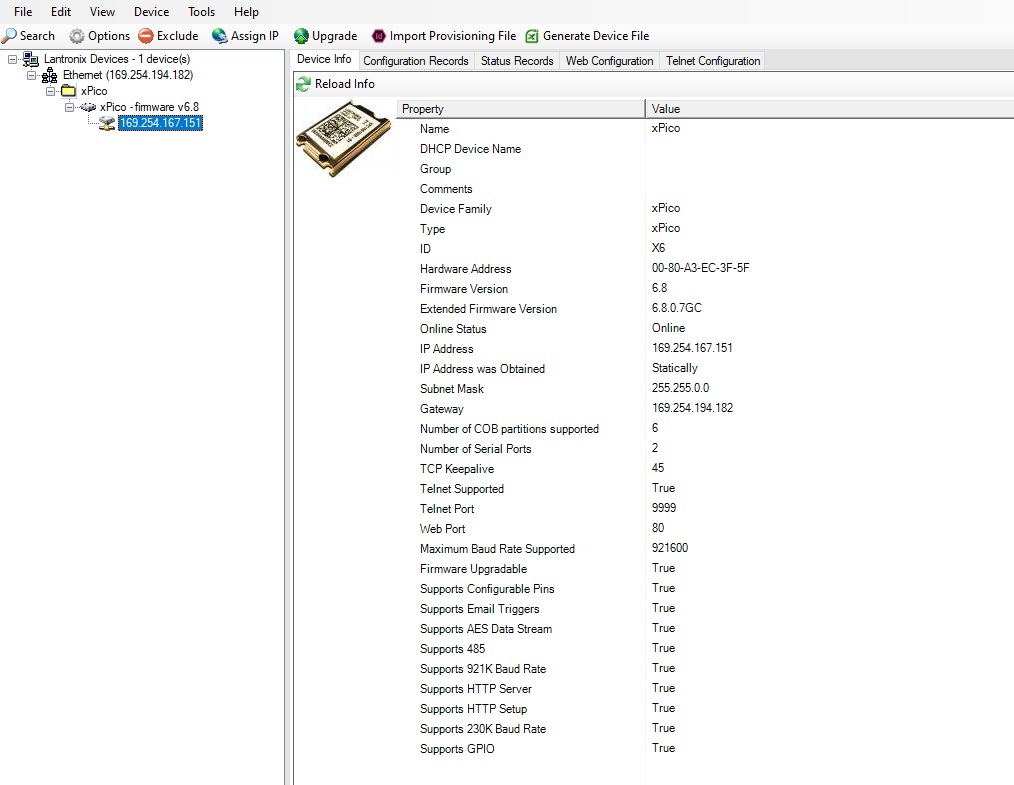This screenshot has width=1014, height=785.
Task: Click the Subnet Mask value 255.255.0.0
Action: click(x=680, y=388)
